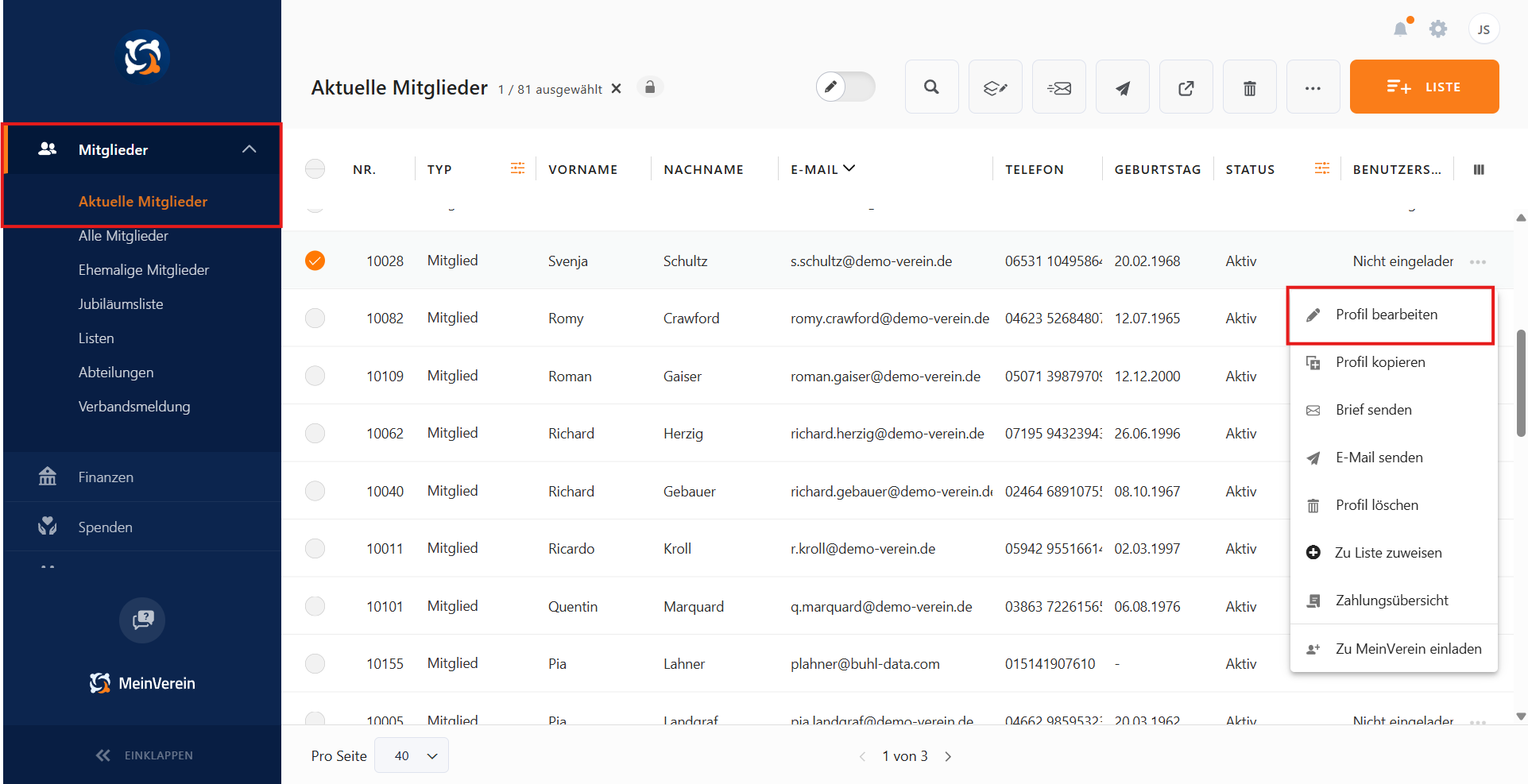1528x784 pixels.
Task: Click the vertical table scrollbar
Action: (x=1520, y=383)
